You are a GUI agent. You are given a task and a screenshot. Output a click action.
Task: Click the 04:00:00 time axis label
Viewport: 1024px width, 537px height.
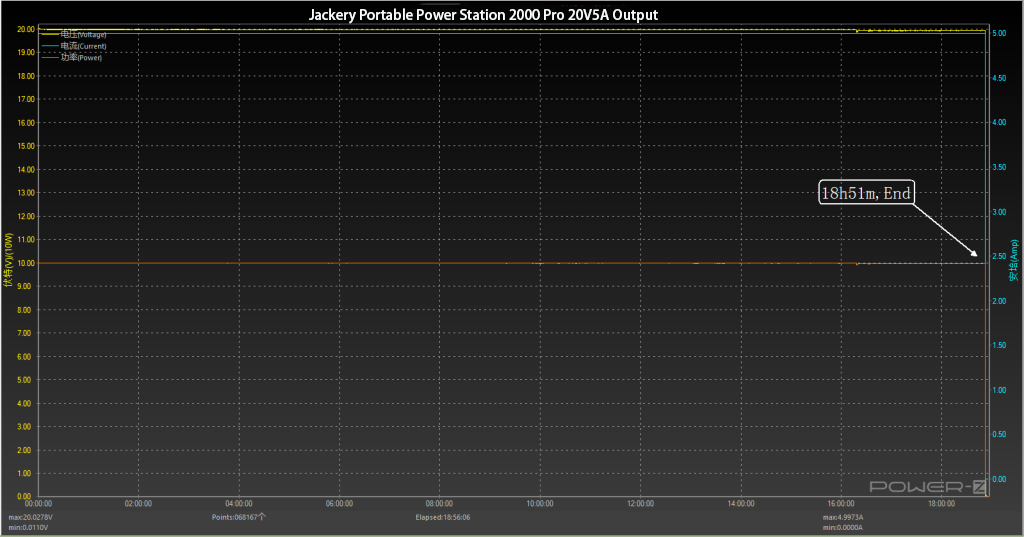238,504
